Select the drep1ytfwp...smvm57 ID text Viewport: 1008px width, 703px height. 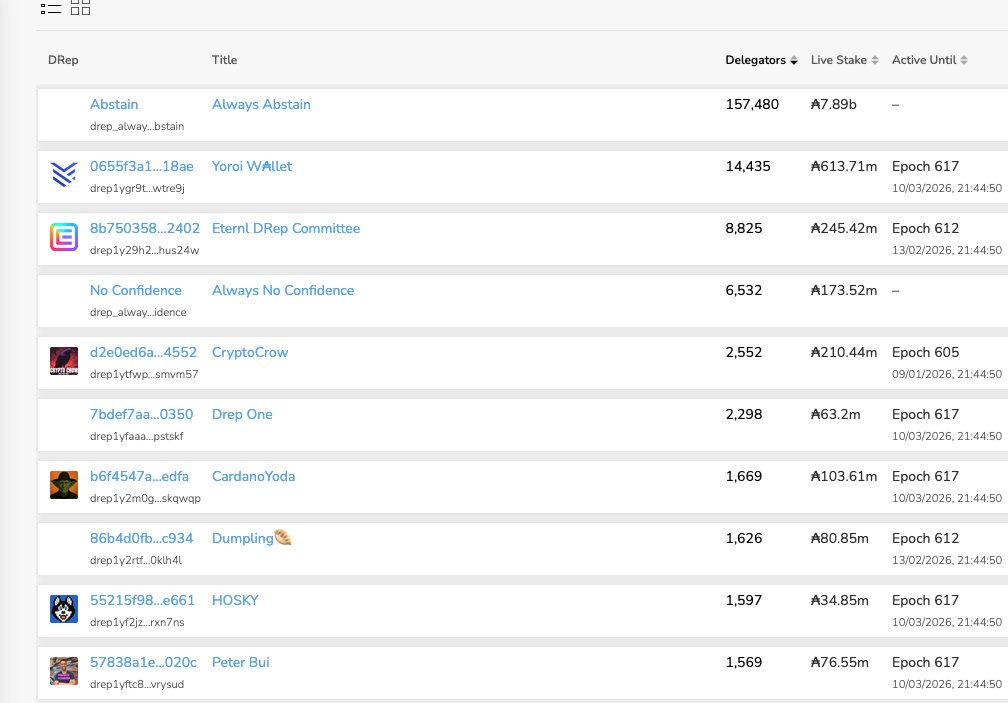pos(144,375)
